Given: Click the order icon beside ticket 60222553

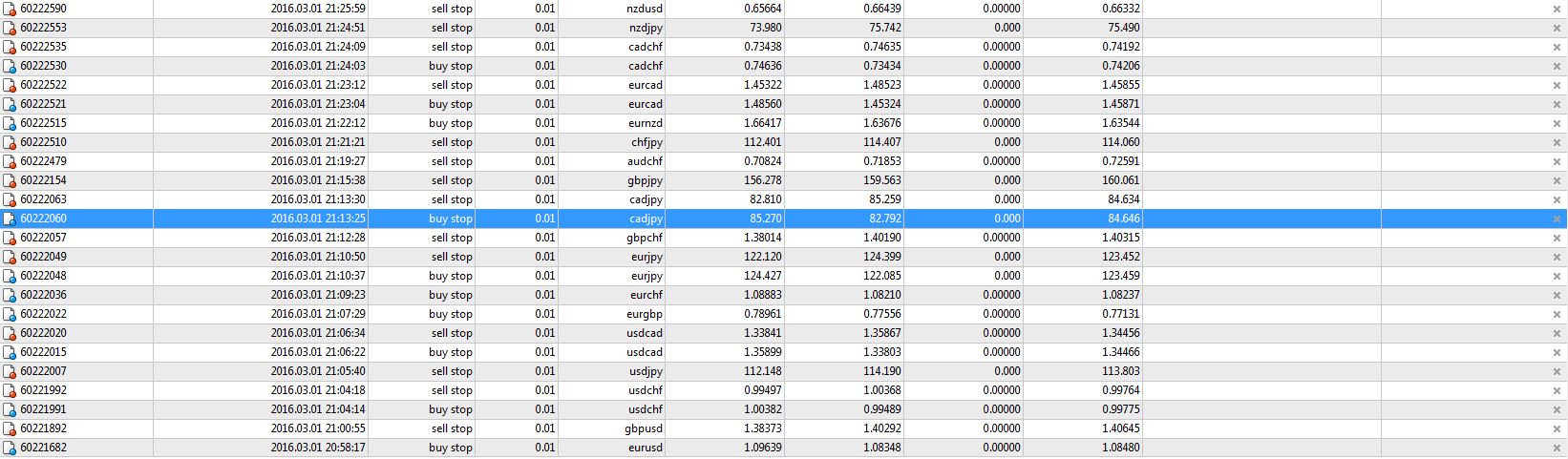Looking at the screenshot, I should [10, 28].
